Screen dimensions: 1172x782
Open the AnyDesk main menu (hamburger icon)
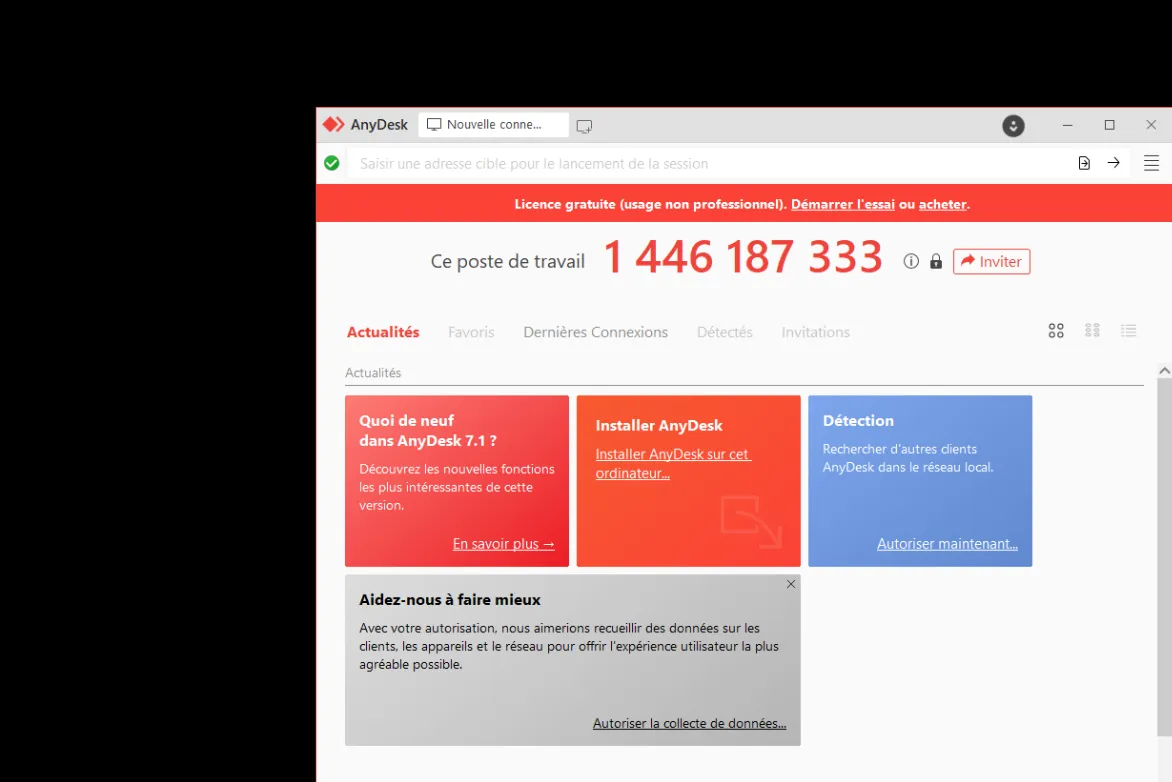tap(1151, 162)
